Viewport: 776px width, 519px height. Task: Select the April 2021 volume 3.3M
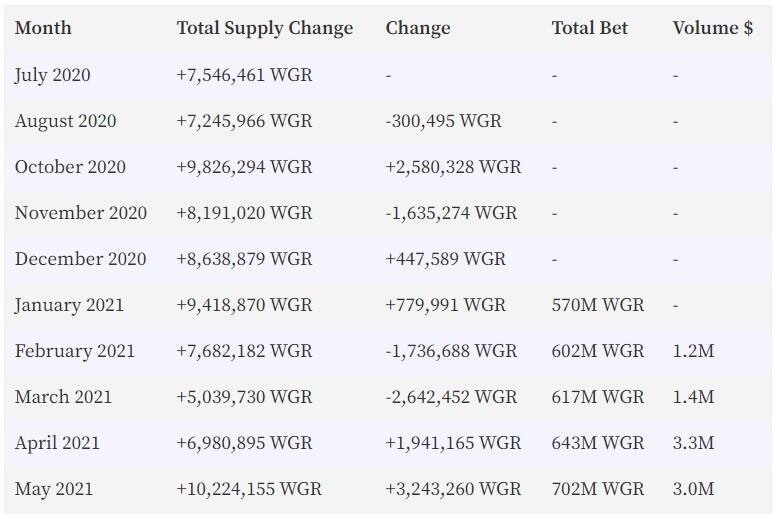tap(693, 443)
